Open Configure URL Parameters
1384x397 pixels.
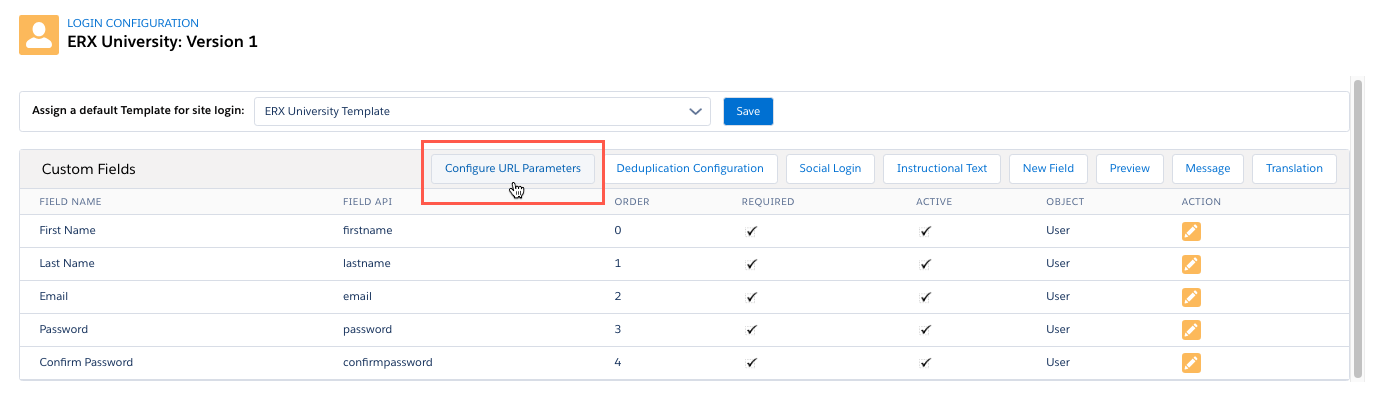click(x=513, y=168)
